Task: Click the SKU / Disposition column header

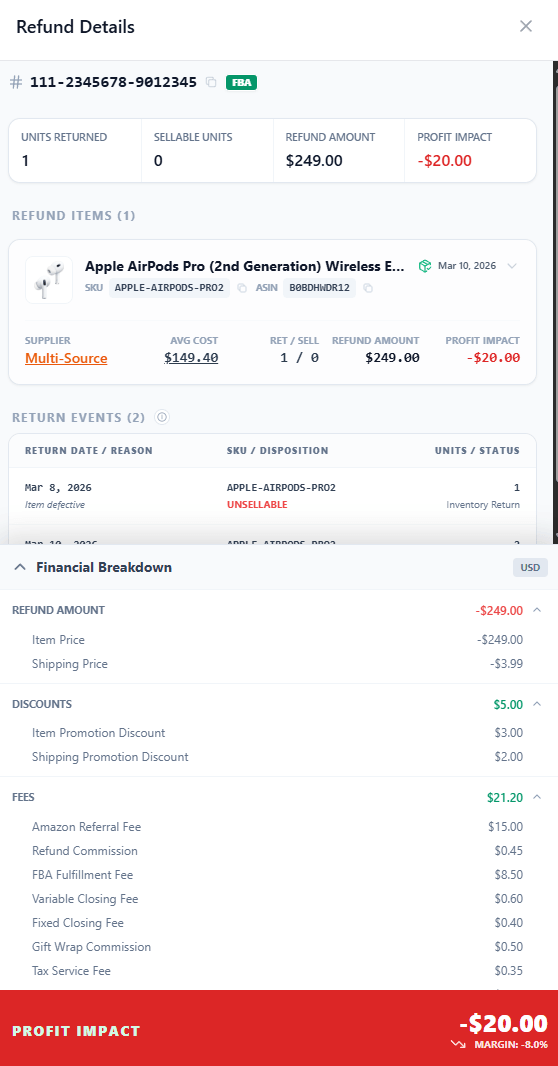Action: coord(277,451)
